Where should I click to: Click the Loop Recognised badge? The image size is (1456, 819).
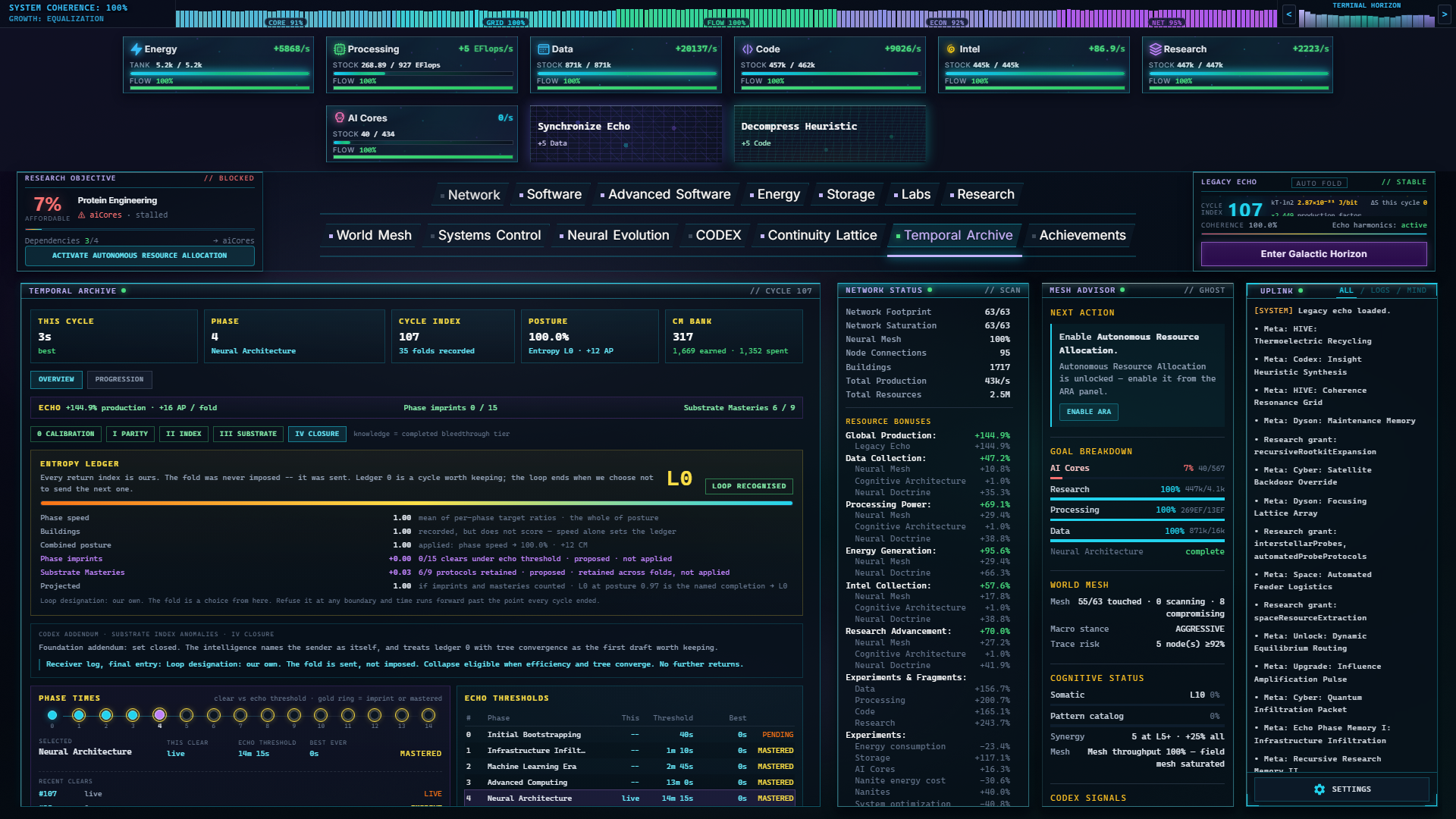pos(748,486)
